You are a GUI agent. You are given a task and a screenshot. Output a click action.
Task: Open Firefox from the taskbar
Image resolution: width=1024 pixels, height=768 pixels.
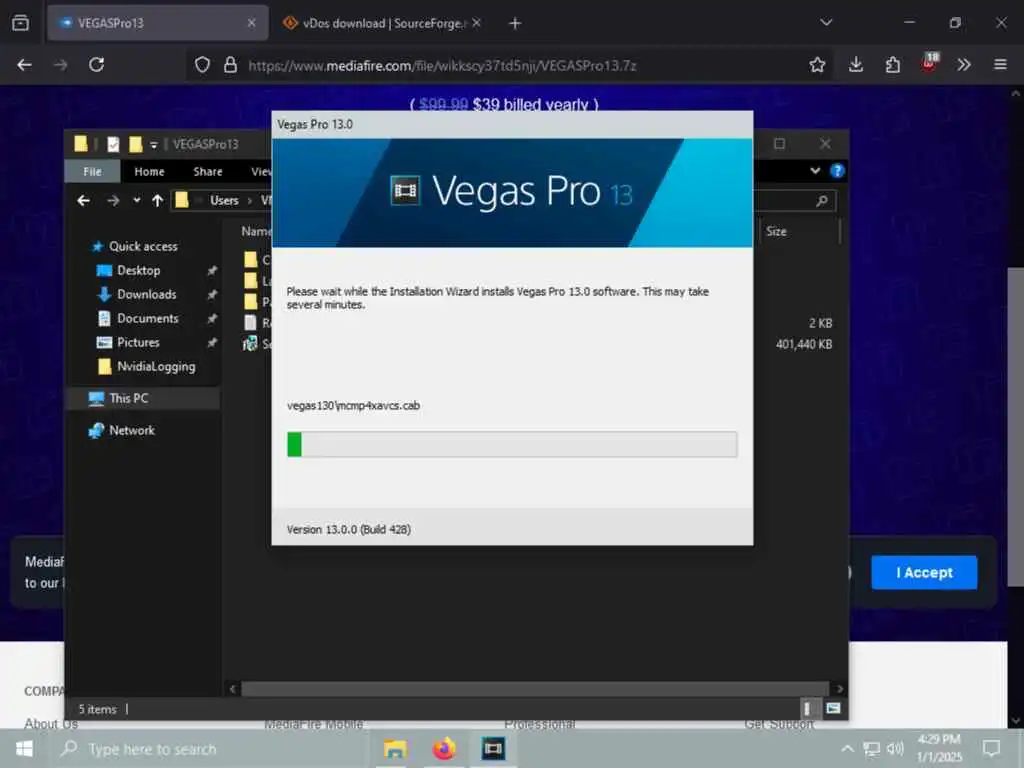(x=444, y=749)
